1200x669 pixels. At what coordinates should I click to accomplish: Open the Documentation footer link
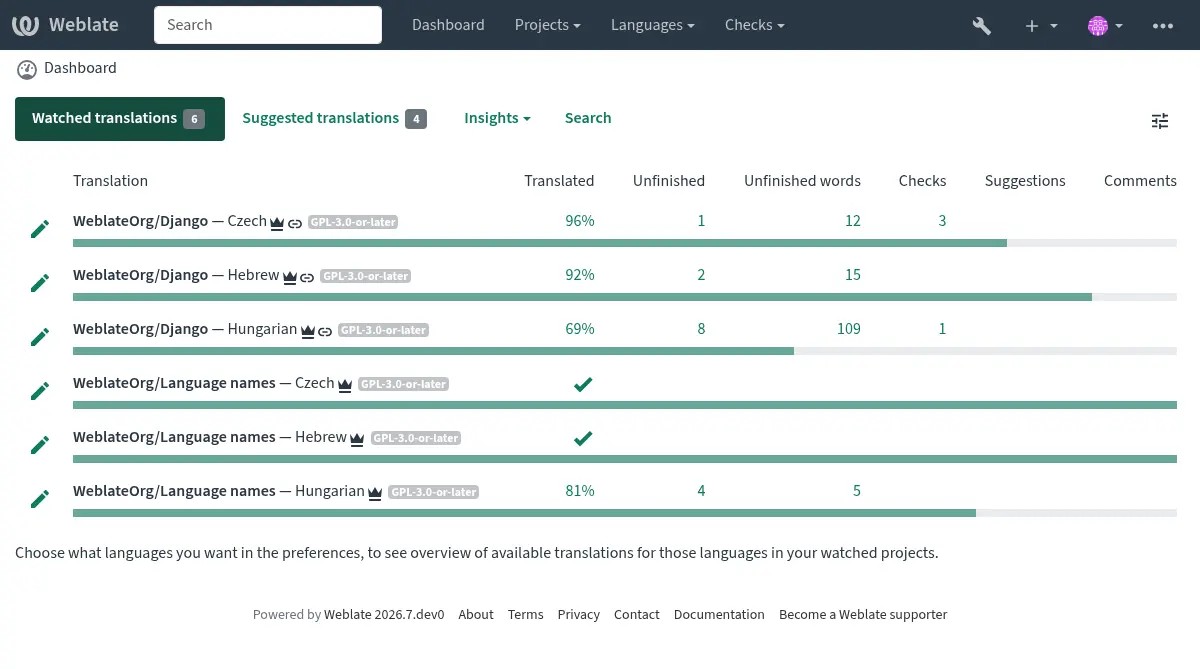click(719, 615)
